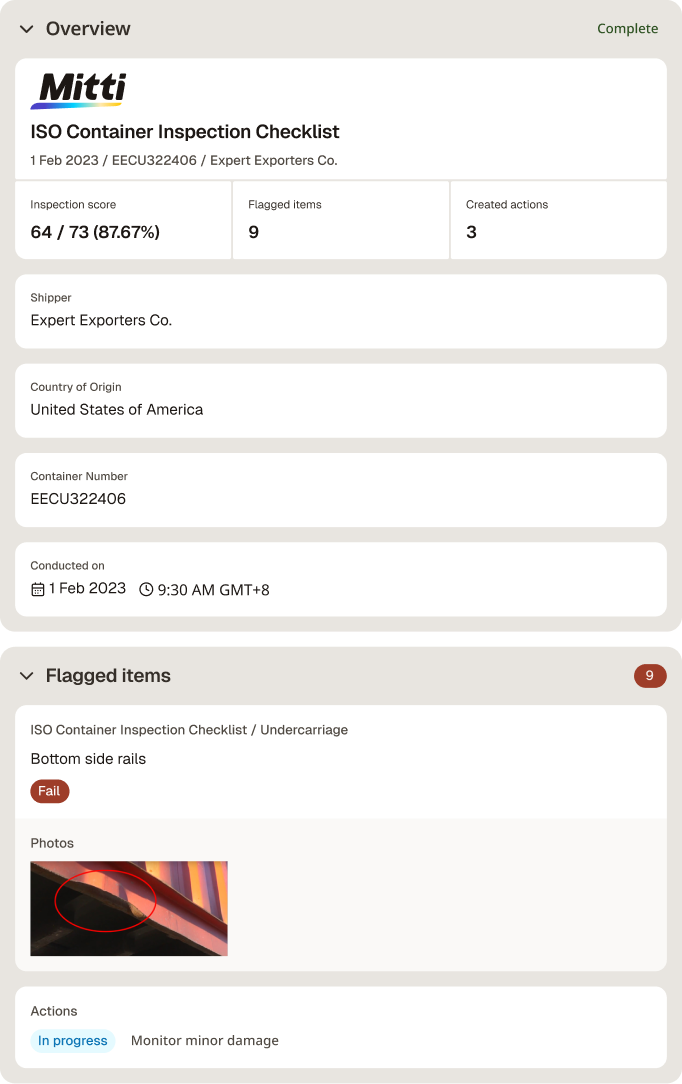Click the Complete status label
682x1084 pixels.
[627, 28]
